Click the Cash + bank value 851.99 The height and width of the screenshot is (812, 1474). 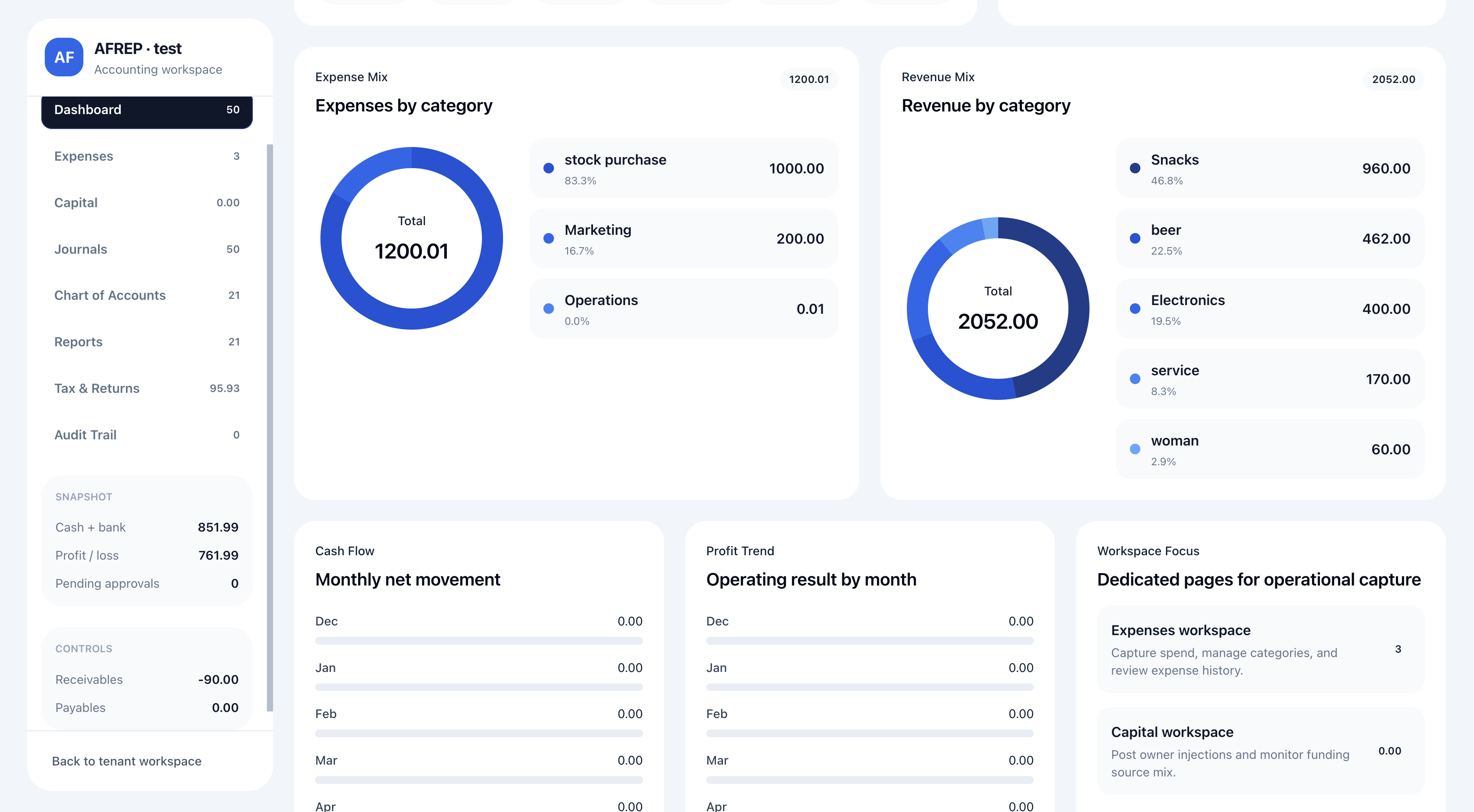click(218, 528)
